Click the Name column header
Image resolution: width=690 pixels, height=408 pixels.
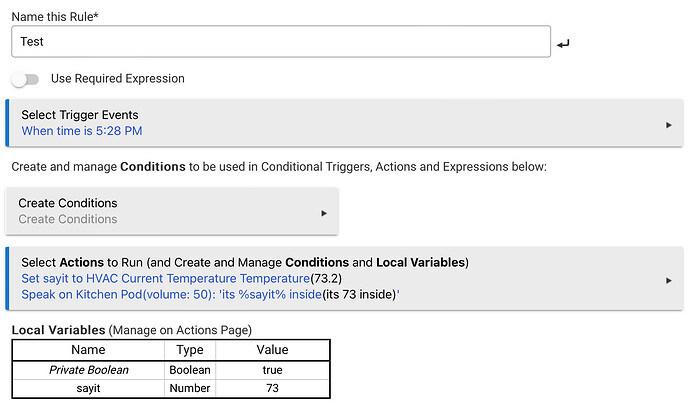point(88,350)
